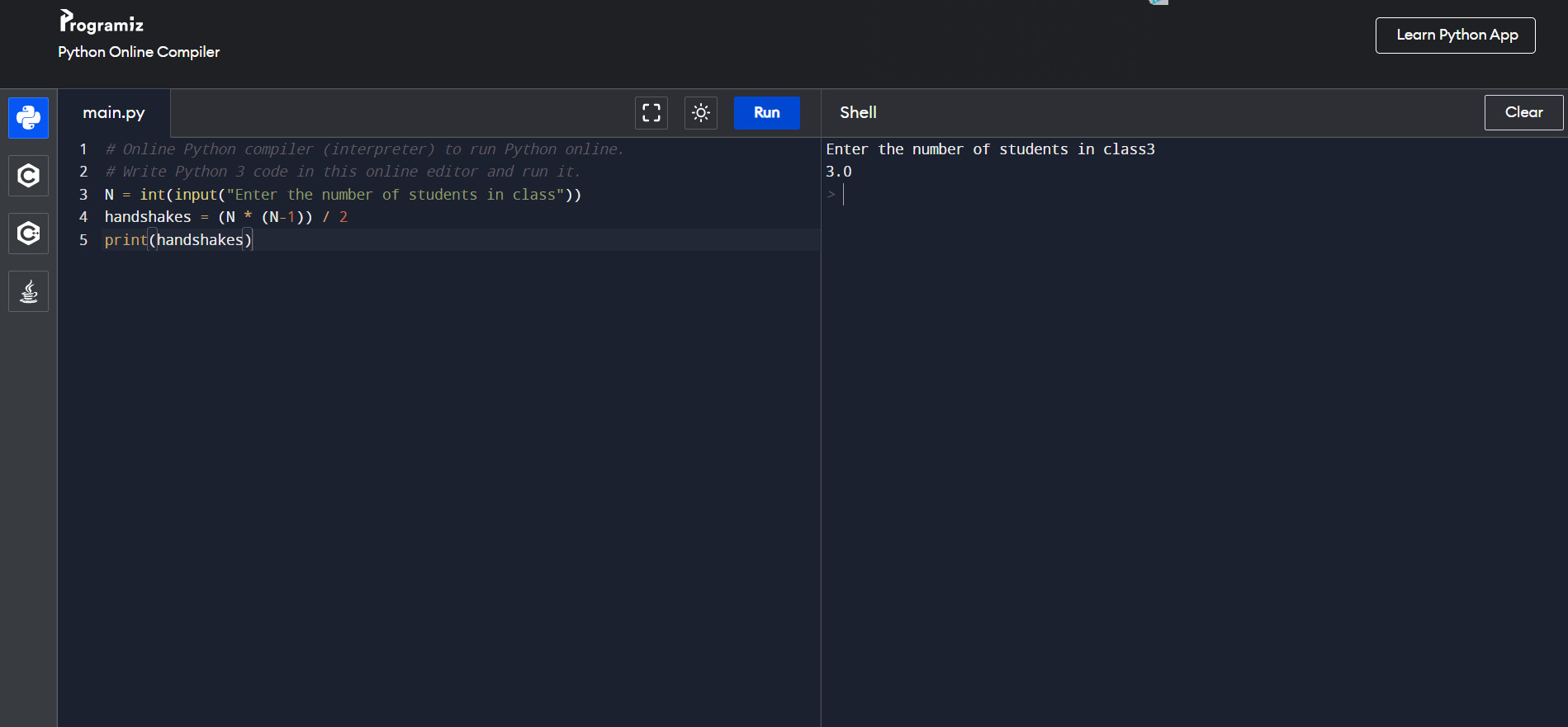
Task: Click on the handshakes calculation line
Action: pos(225,217)
